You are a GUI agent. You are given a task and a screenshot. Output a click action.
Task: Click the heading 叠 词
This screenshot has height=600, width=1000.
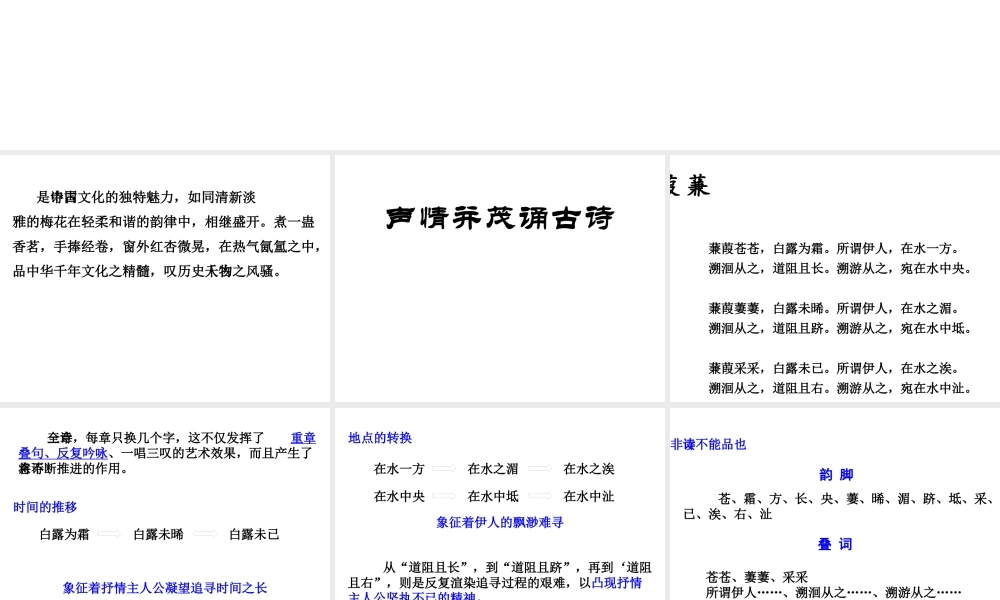click(835, 544)
